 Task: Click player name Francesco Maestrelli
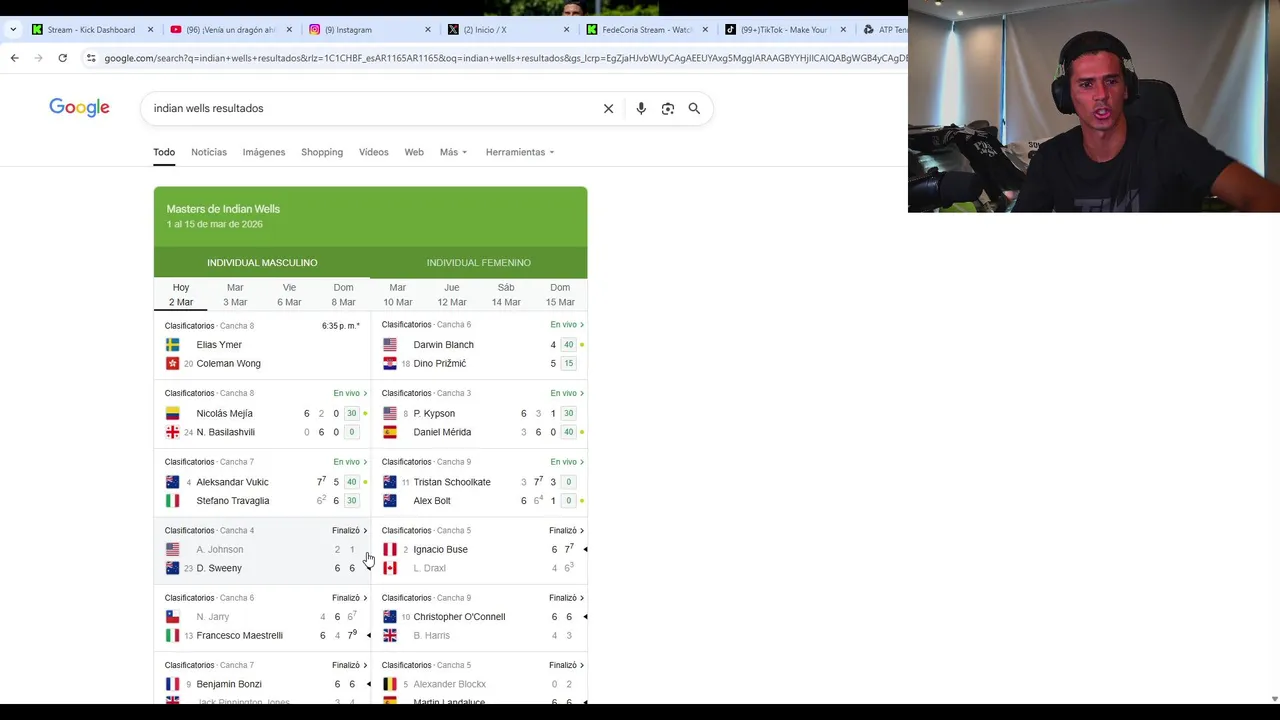pyautogui.click(x=239, y=636)
